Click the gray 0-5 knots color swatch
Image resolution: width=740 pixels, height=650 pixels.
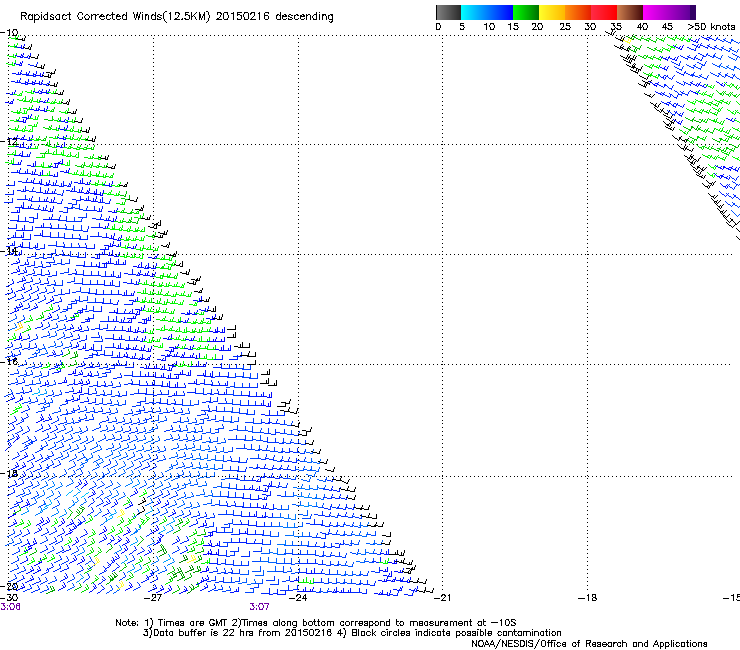(448, 12)
